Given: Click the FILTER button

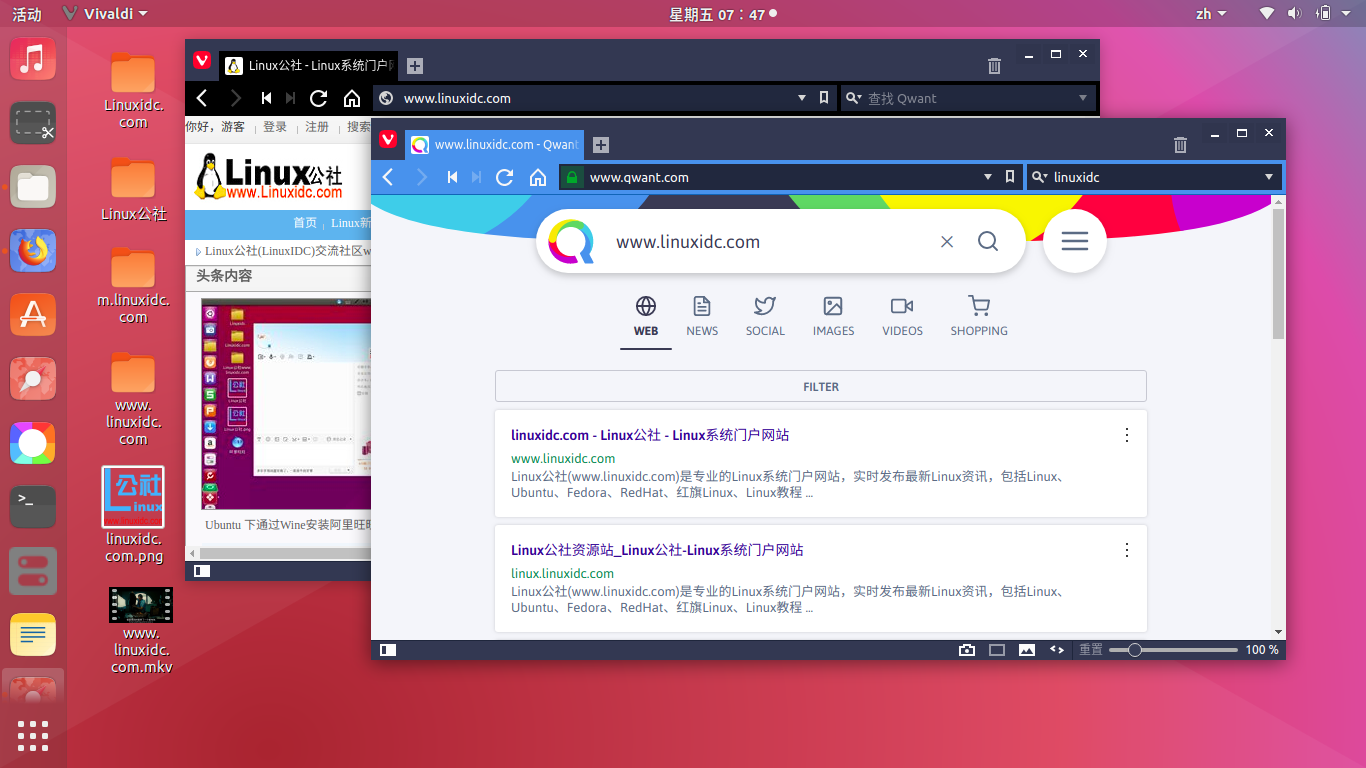Looking at the screenshot, I should (821, 387).
